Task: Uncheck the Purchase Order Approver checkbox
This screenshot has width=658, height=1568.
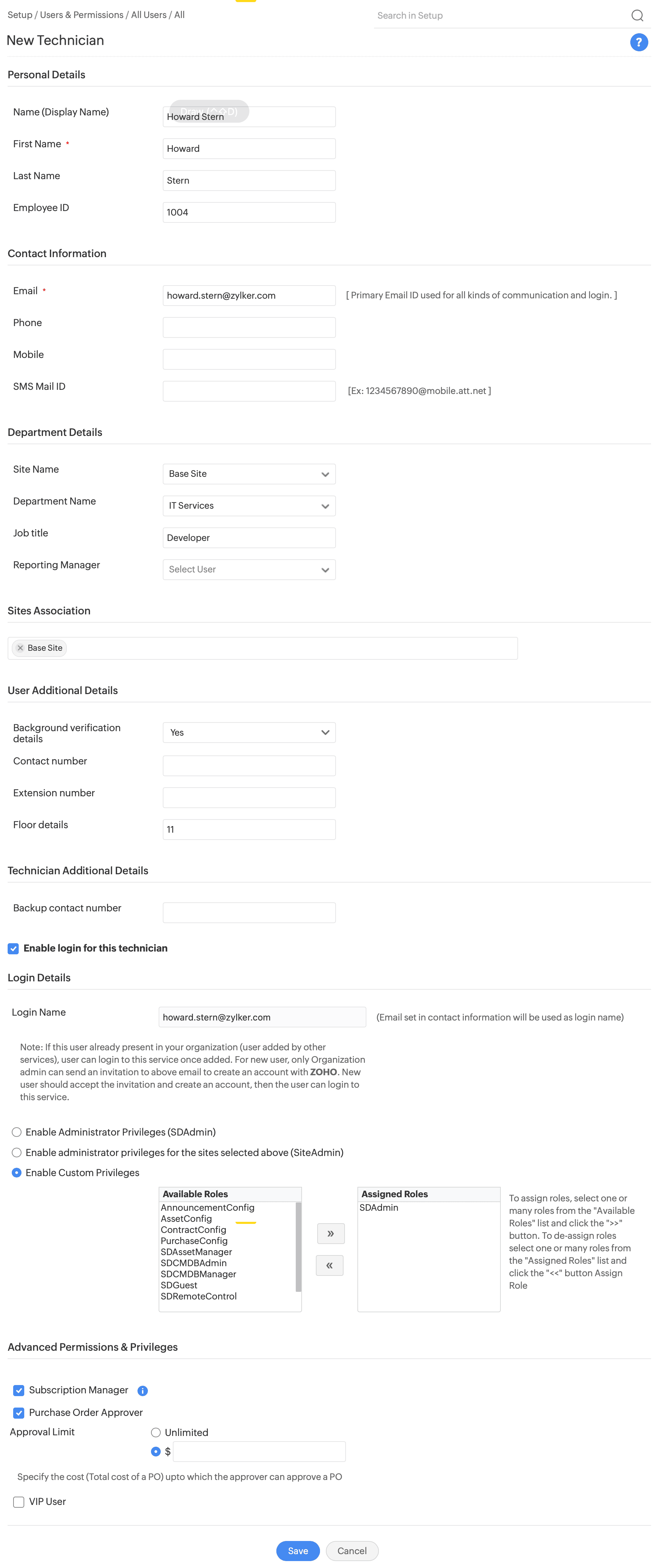Action: point(19,1412)
